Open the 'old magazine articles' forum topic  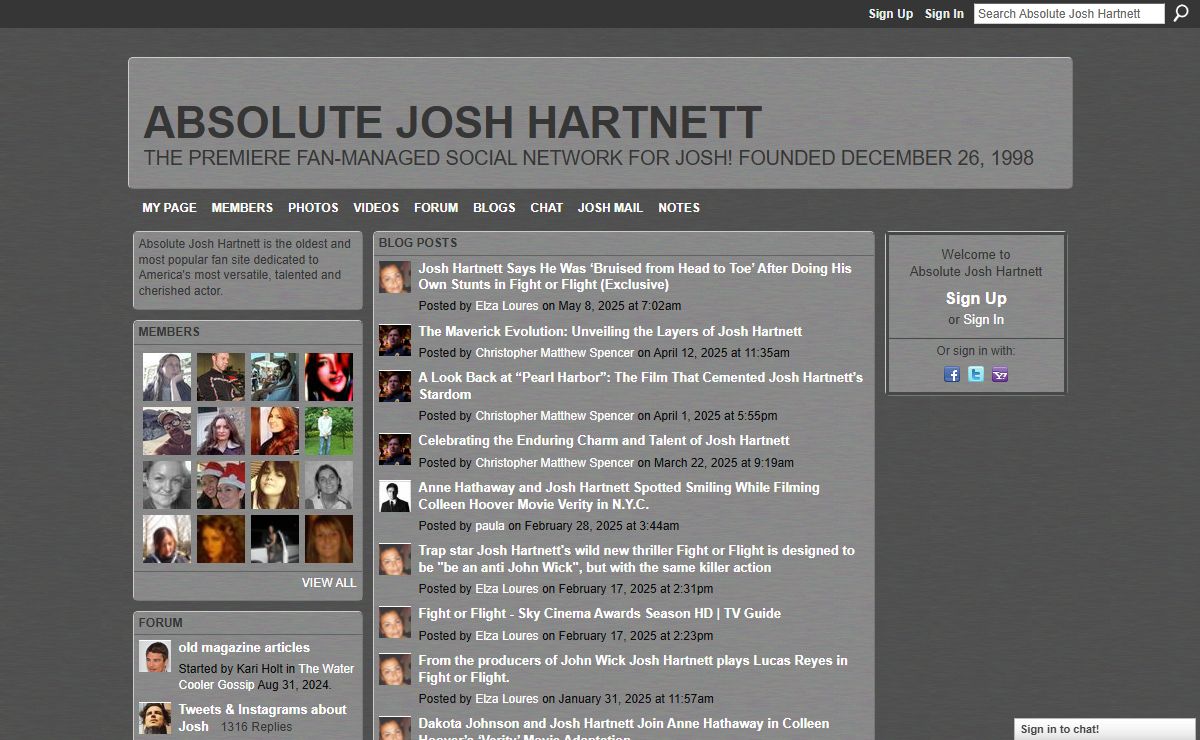coord(244,648)
